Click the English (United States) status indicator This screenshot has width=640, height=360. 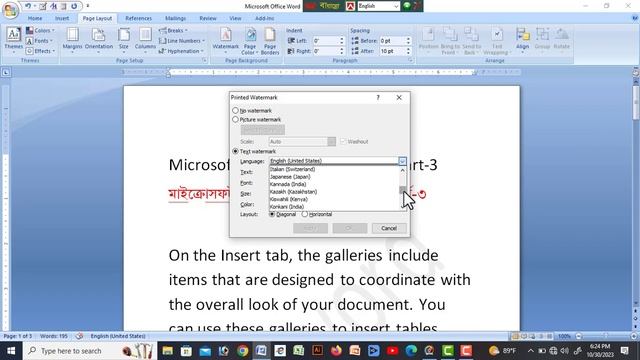(x=118, y=336)
